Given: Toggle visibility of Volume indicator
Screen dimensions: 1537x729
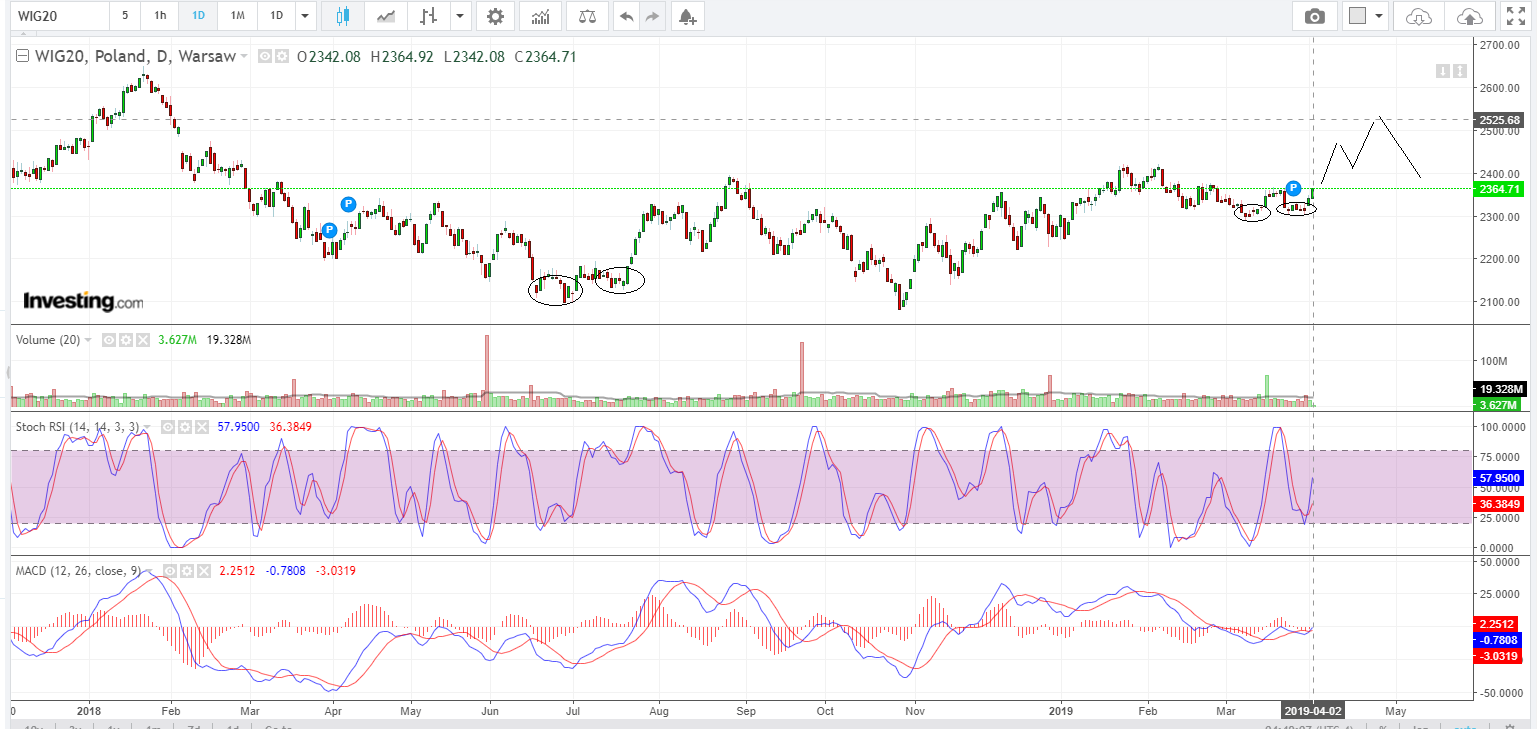Looking at the screenshot, I should click(110, 340).
